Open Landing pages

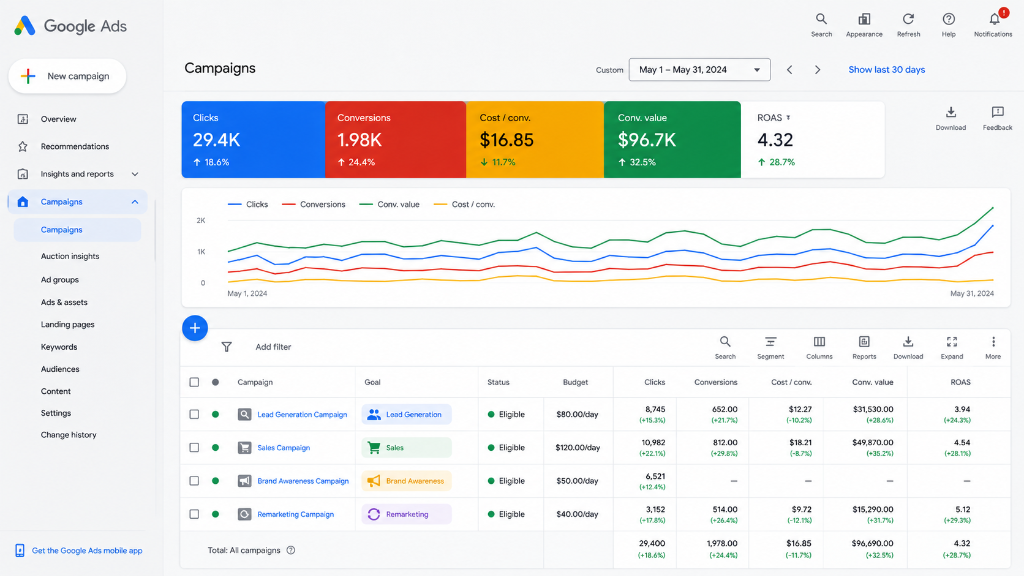tap(67, 325)
